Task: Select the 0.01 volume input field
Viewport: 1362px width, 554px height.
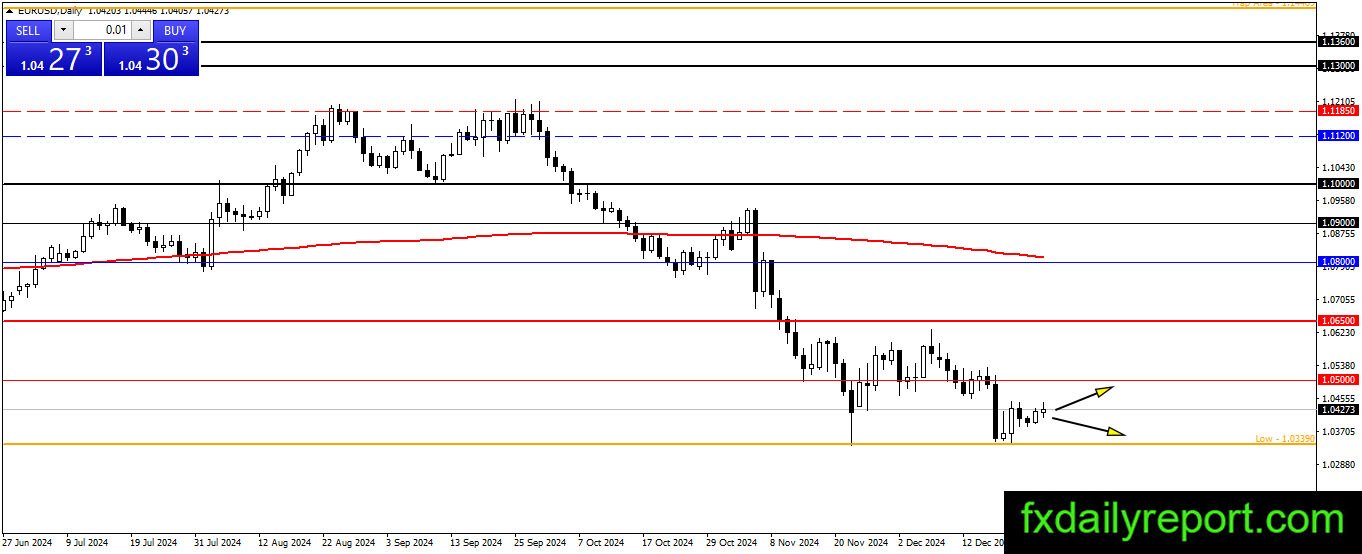Action: [x=102, y=30]
